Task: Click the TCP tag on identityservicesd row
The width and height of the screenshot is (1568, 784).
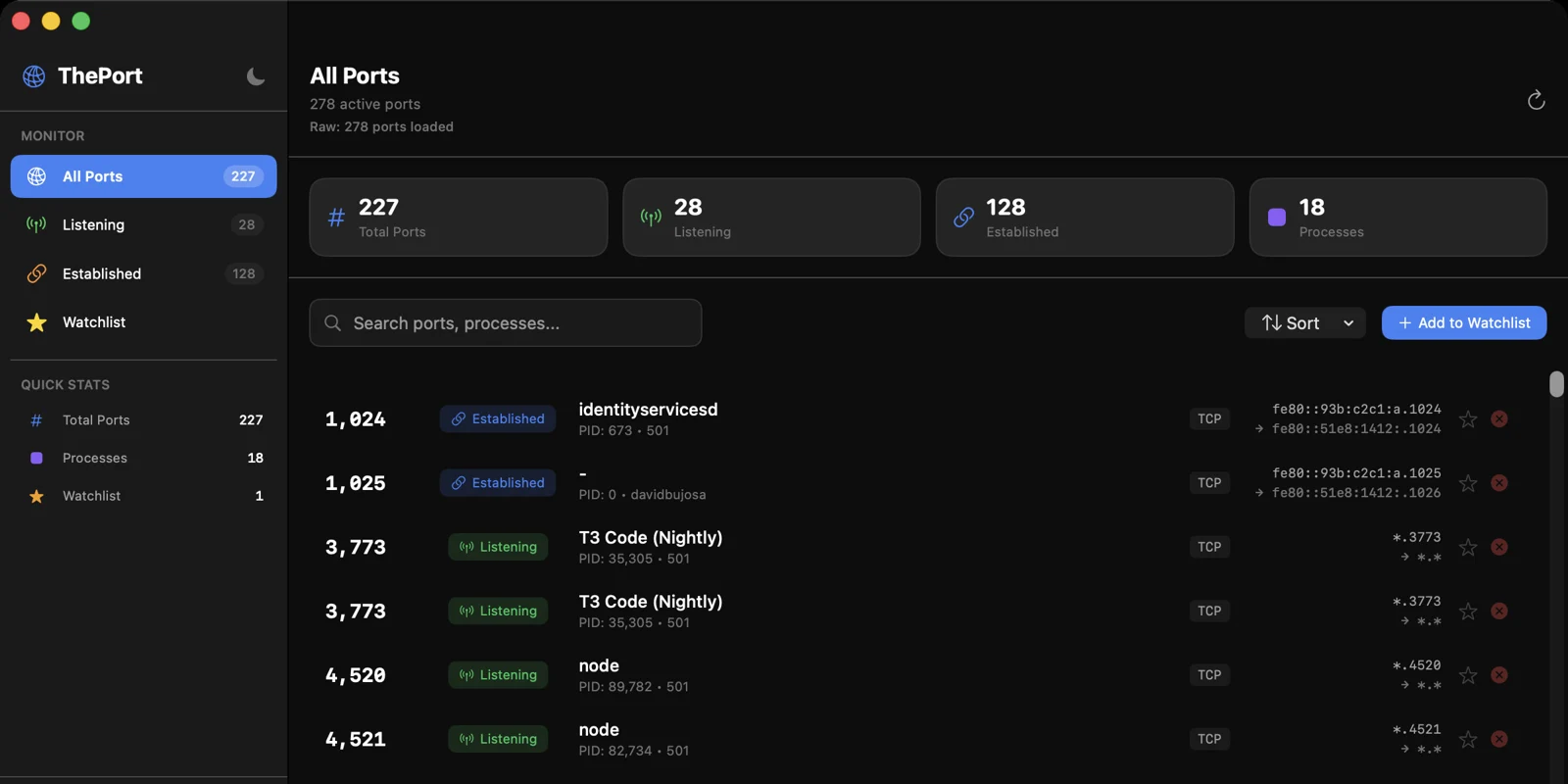Action: [1209, 418]
